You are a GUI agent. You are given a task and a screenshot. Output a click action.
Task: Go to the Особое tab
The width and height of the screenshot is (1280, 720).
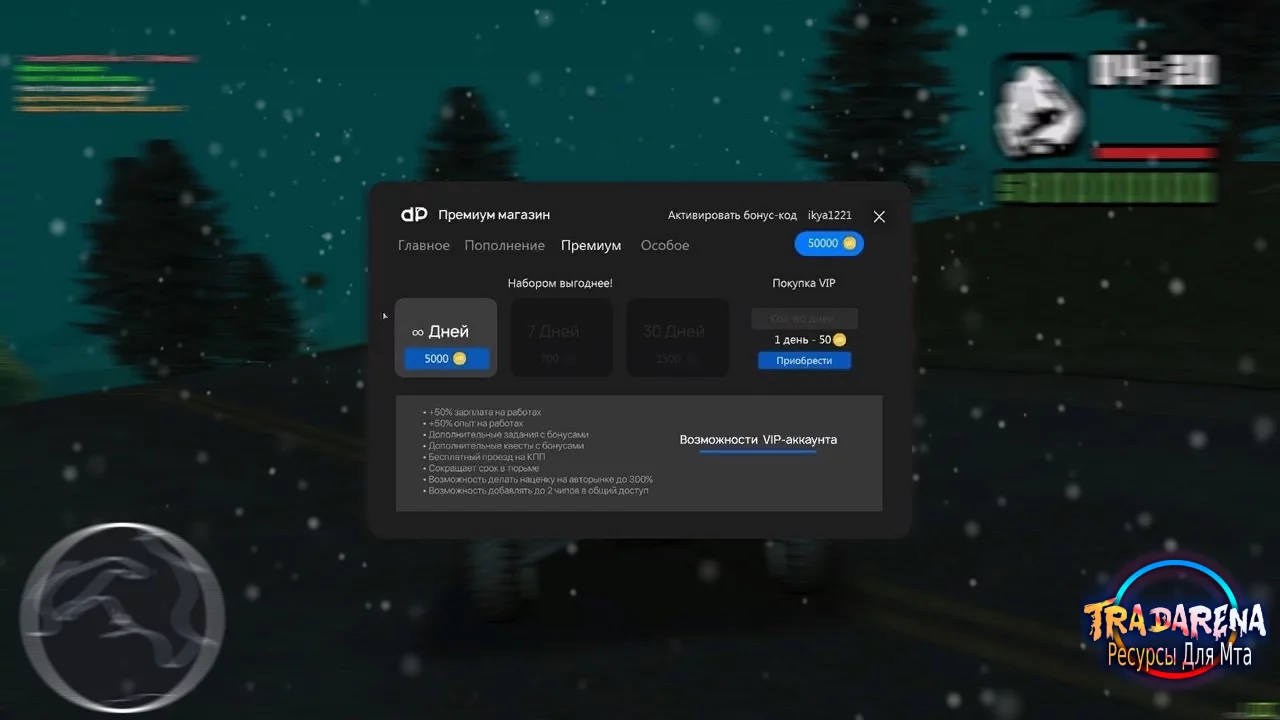point(665,245)
